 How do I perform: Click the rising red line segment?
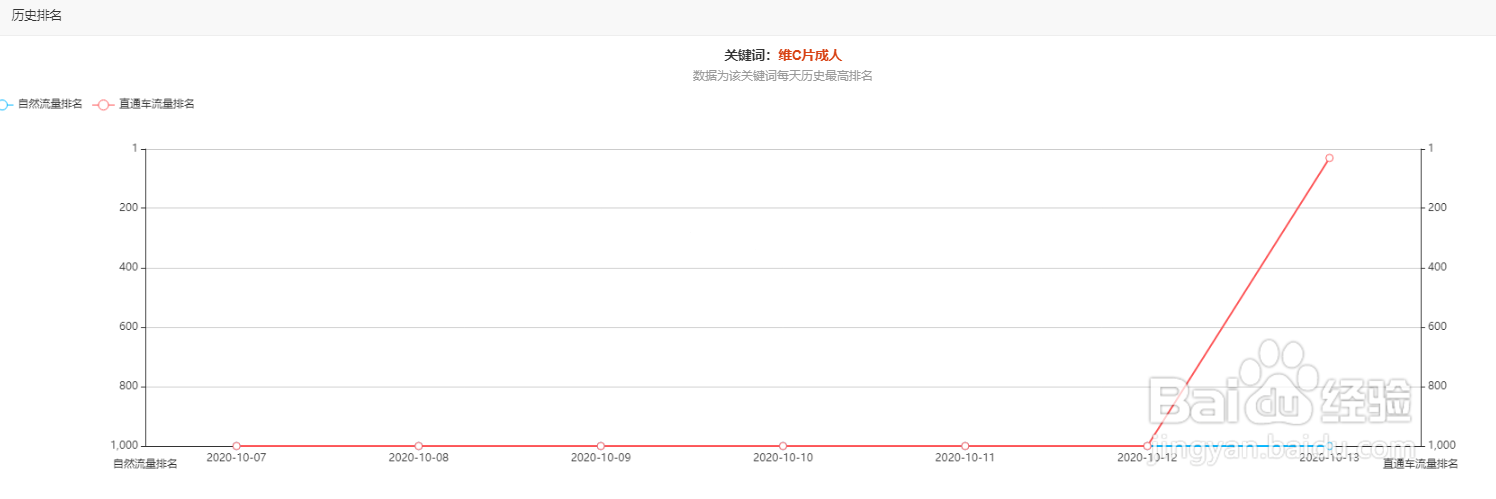tap(1238, 302)
